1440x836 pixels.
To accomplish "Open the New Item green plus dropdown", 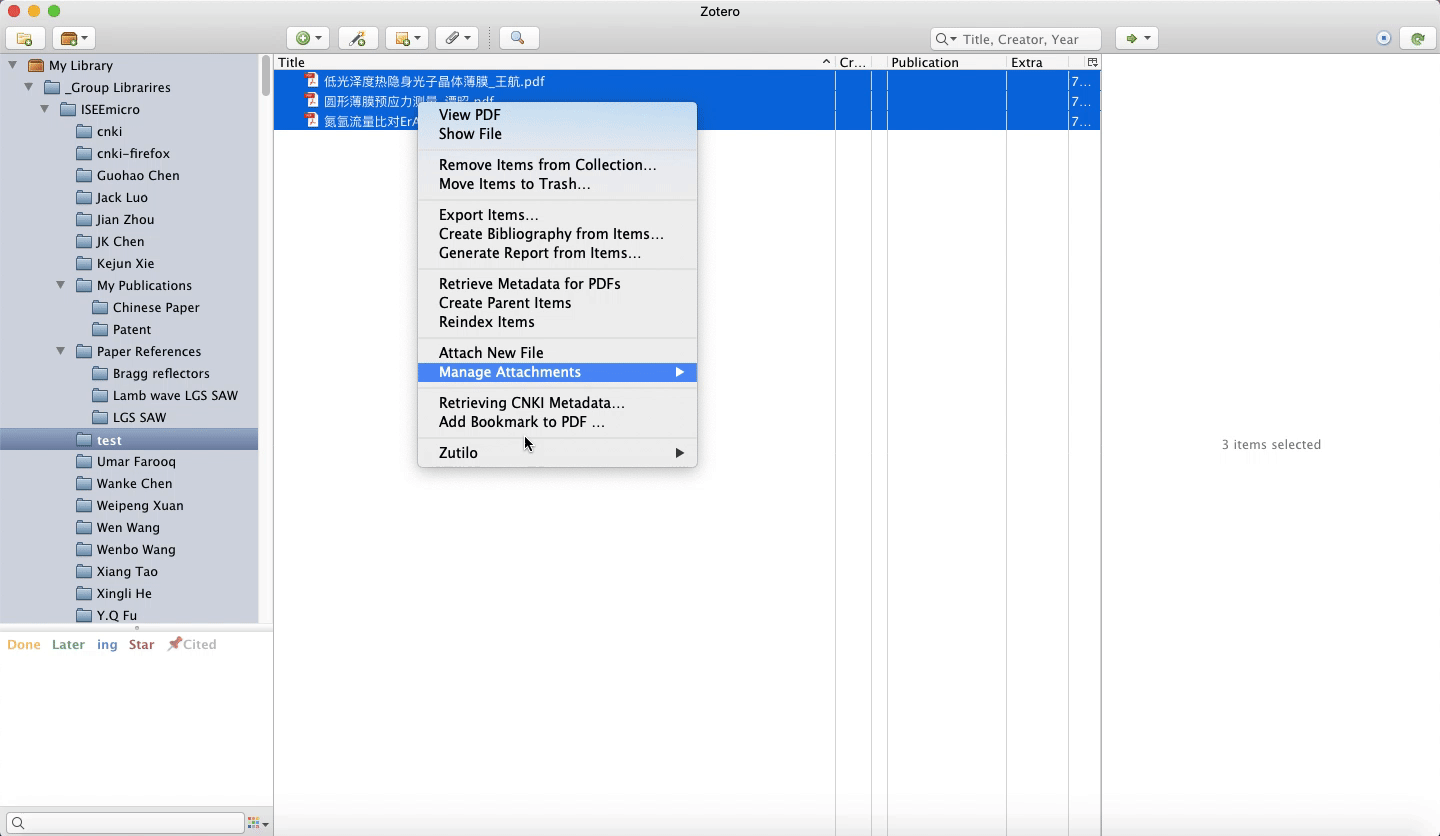I will click(x=307, y=38).
